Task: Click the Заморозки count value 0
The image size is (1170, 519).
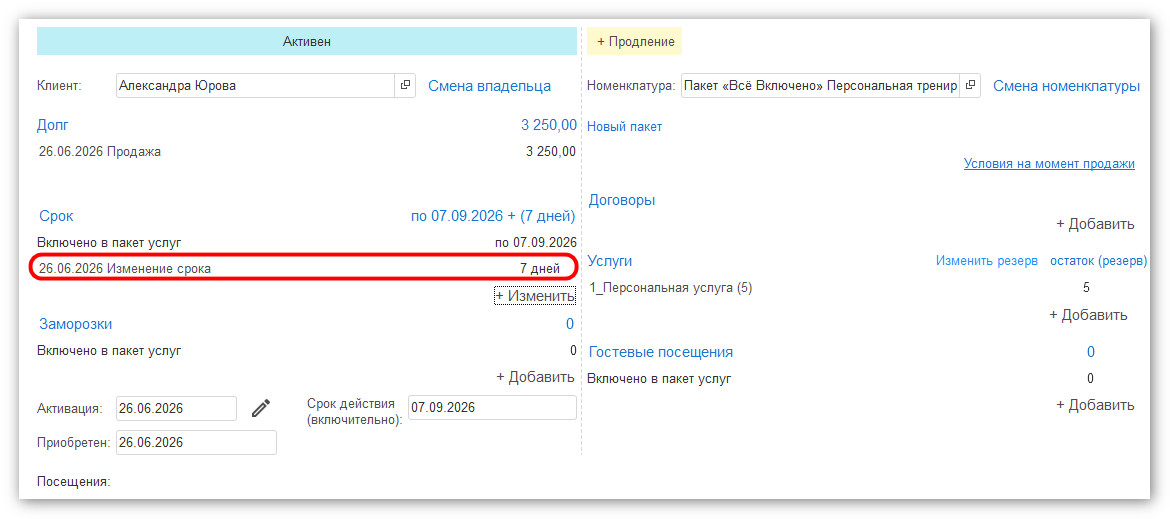Action: coord(570,324)
